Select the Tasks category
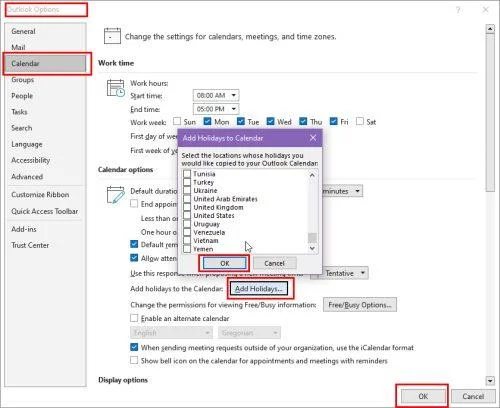The height and width of the screenshot is (408, 500). (45, 112)
